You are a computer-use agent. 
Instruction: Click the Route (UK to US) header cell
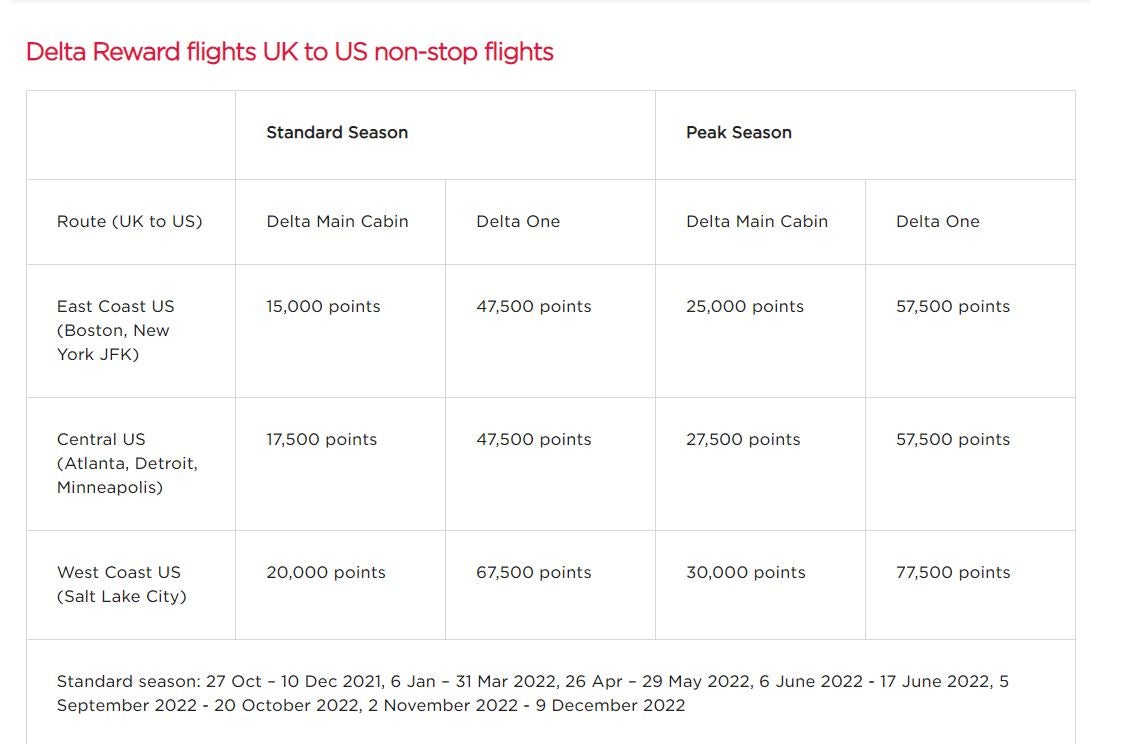click(130, 222)
